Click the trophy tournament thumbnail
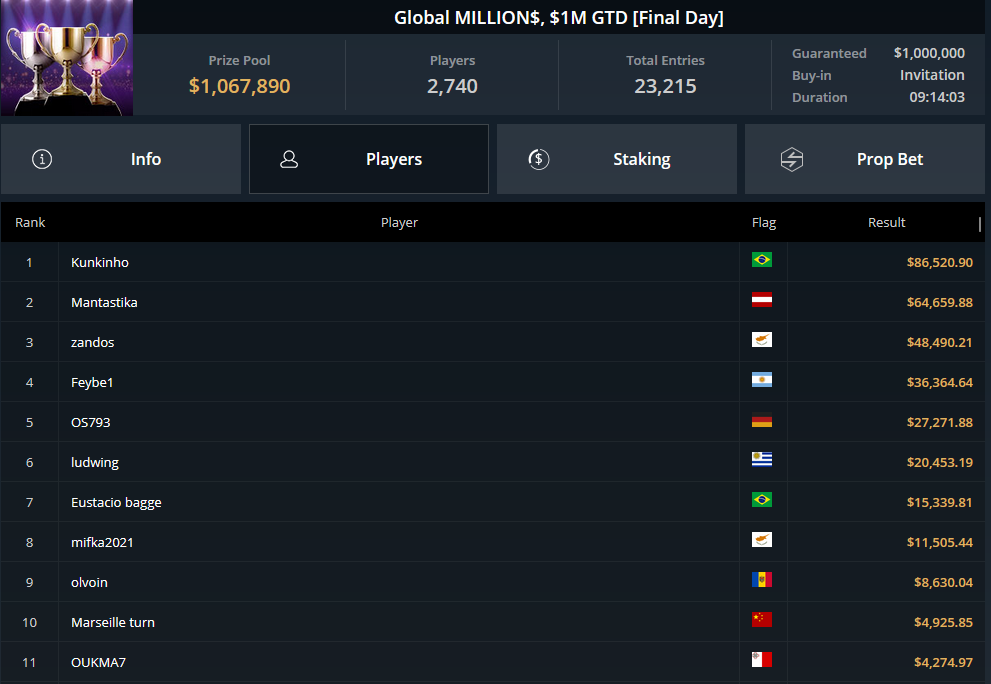This screenshot has width=991, height=684. (x=66, y=58)
